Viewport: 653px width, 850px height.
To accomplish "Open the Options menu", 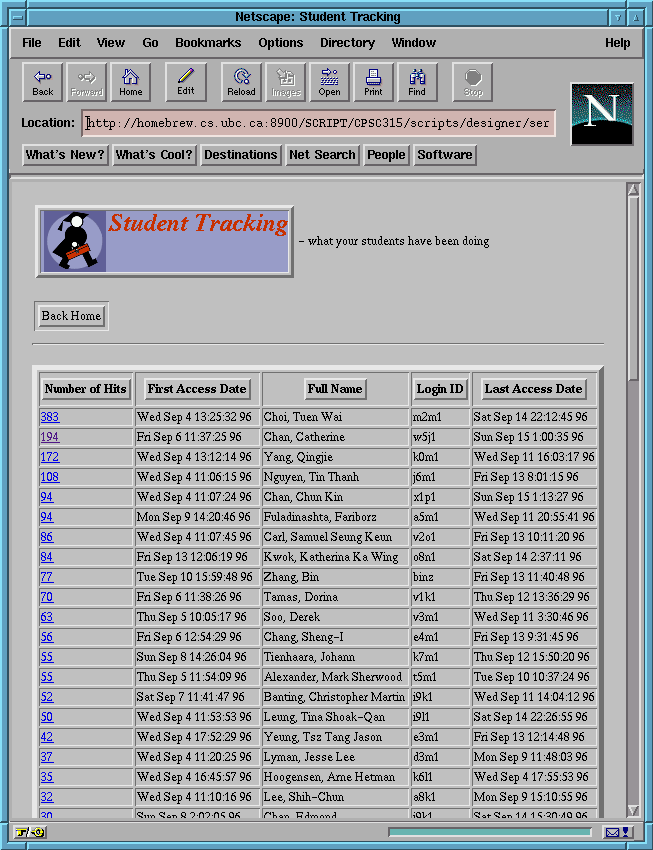I will pos(281,43).
